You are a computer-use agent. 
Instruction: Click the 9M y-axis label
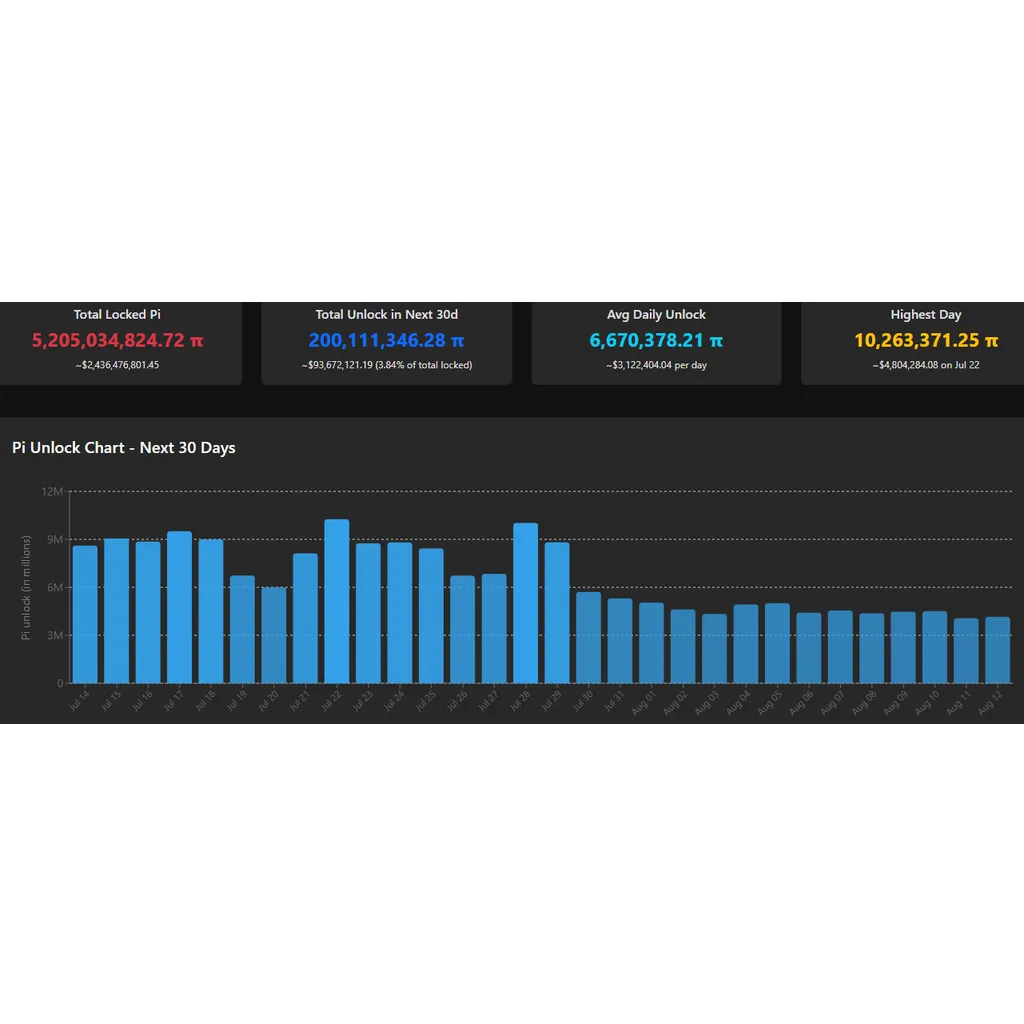pyautogui.click(x=55, y=539)
